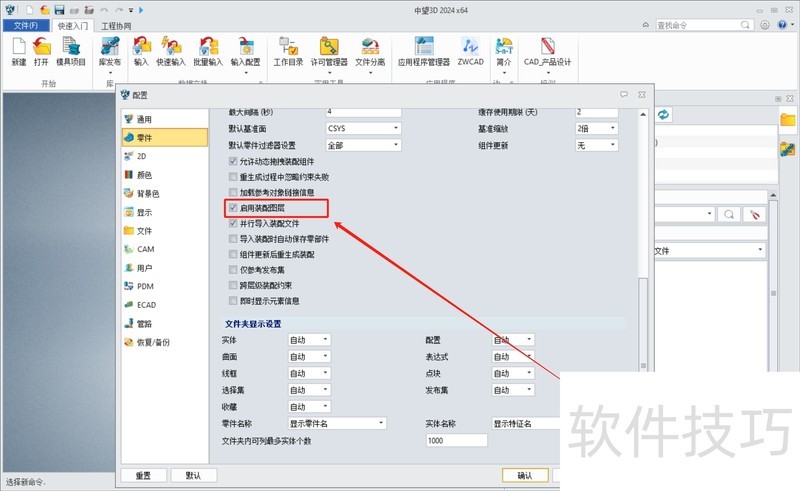Click the 批量输入 batch import icon
The width and height of the screenshot is (800, 491).
tap(208, 52)
